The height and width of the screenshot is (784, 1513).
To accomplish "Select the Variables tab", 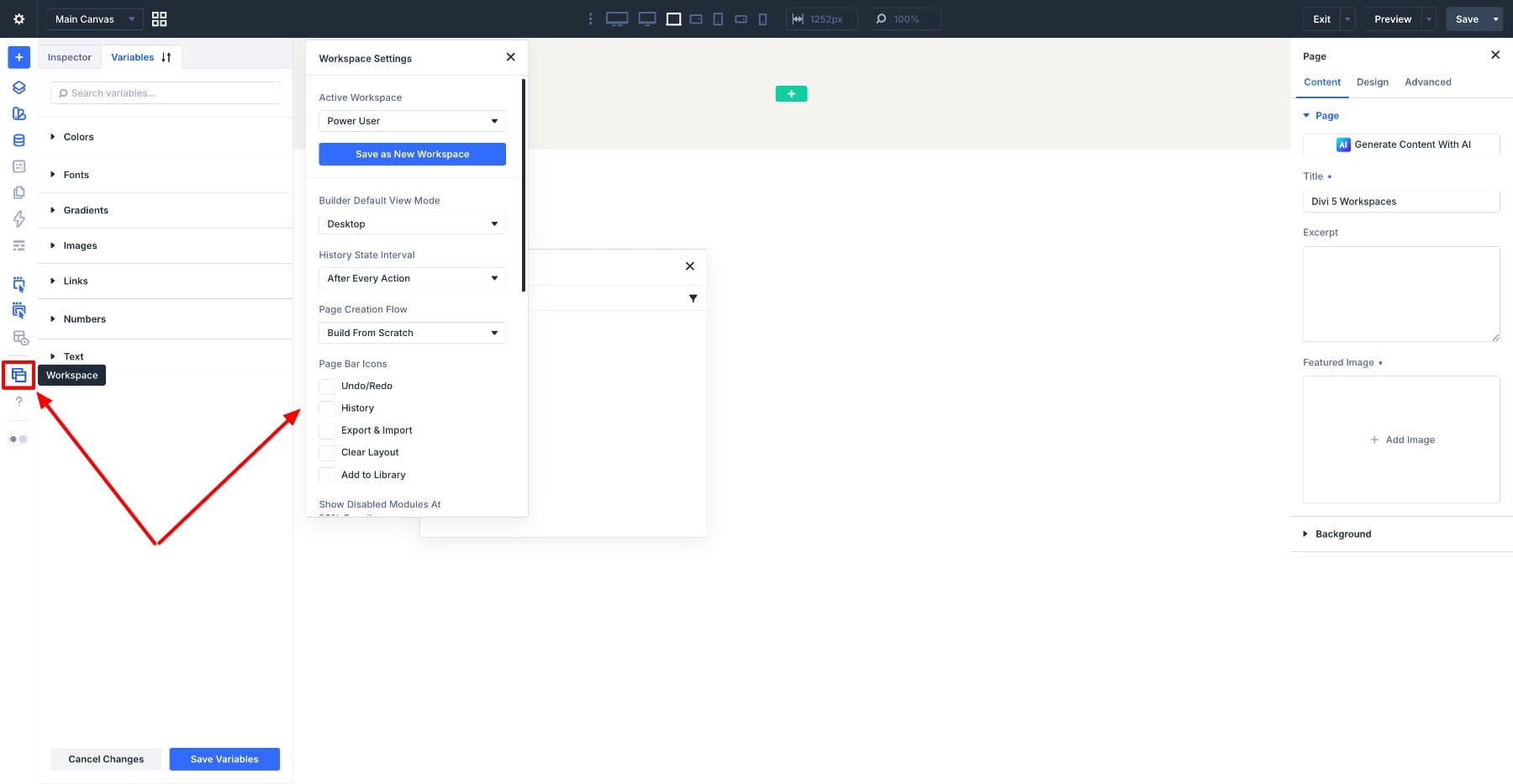I will coord(132,57).
